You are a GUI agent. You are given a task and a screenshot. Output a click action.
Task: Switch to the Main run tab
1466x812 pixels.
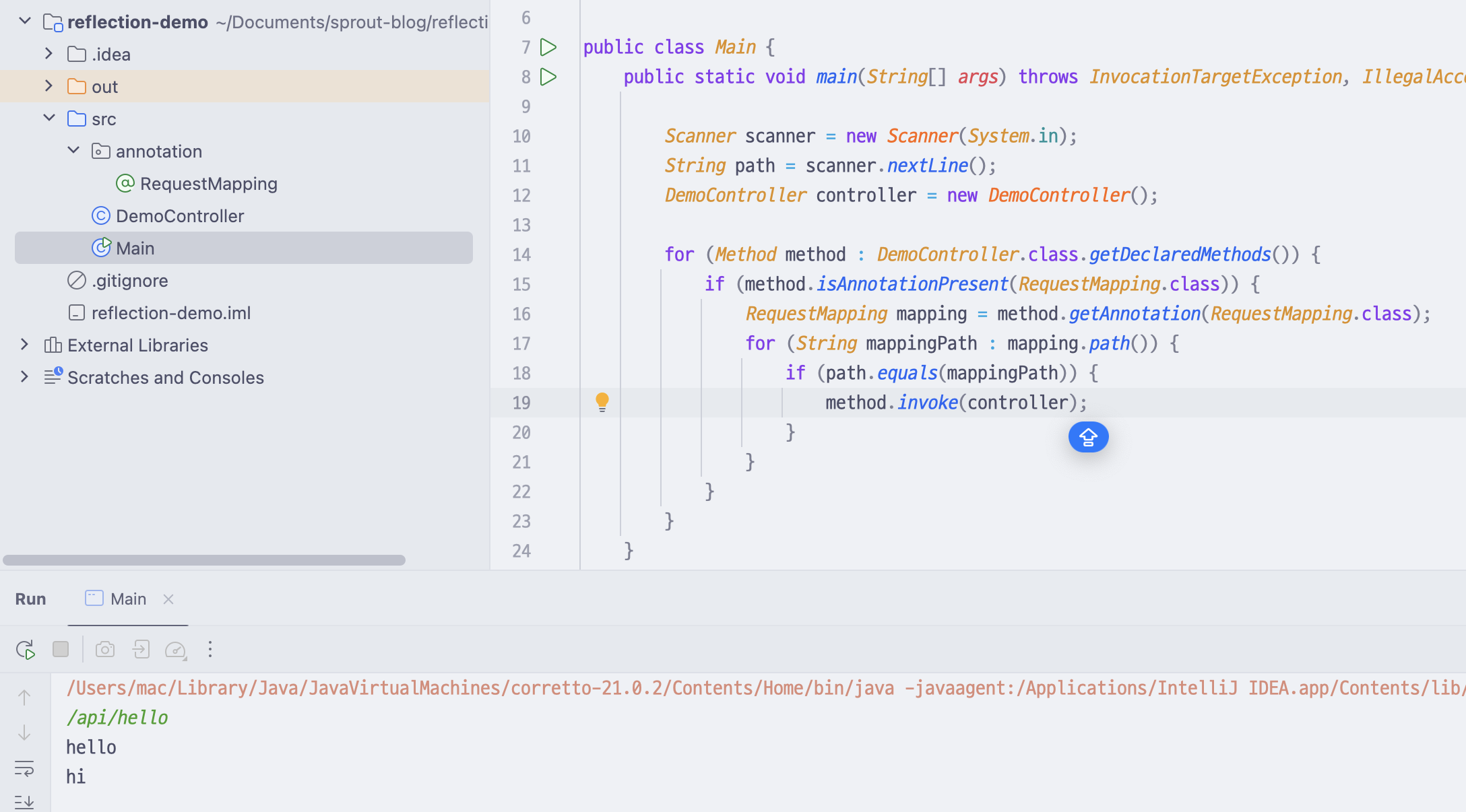128,599
